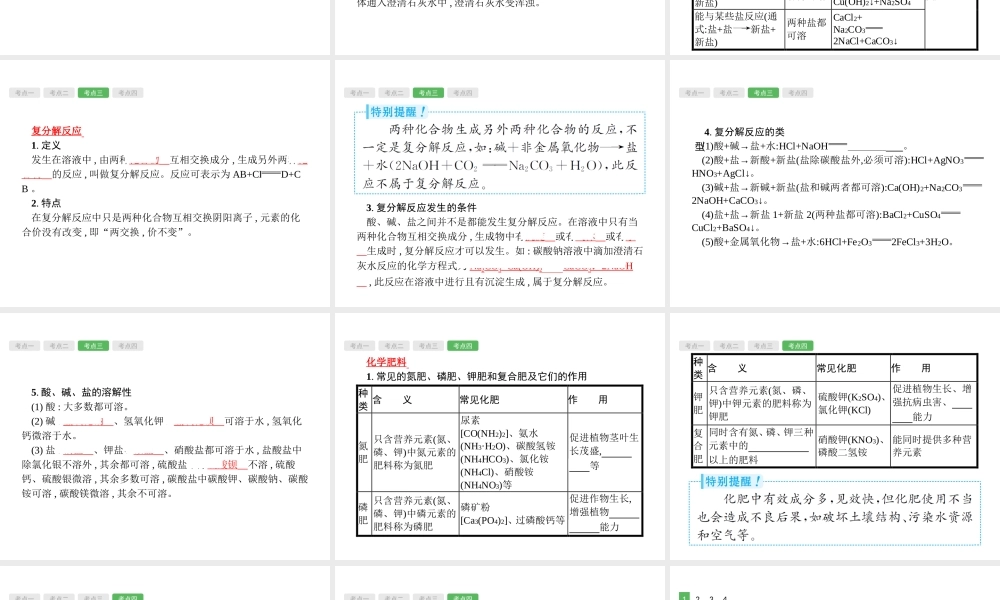1000x600 pixels.
Task: Click the '2. 特点' subheading
Action: (x=46, y=203)
